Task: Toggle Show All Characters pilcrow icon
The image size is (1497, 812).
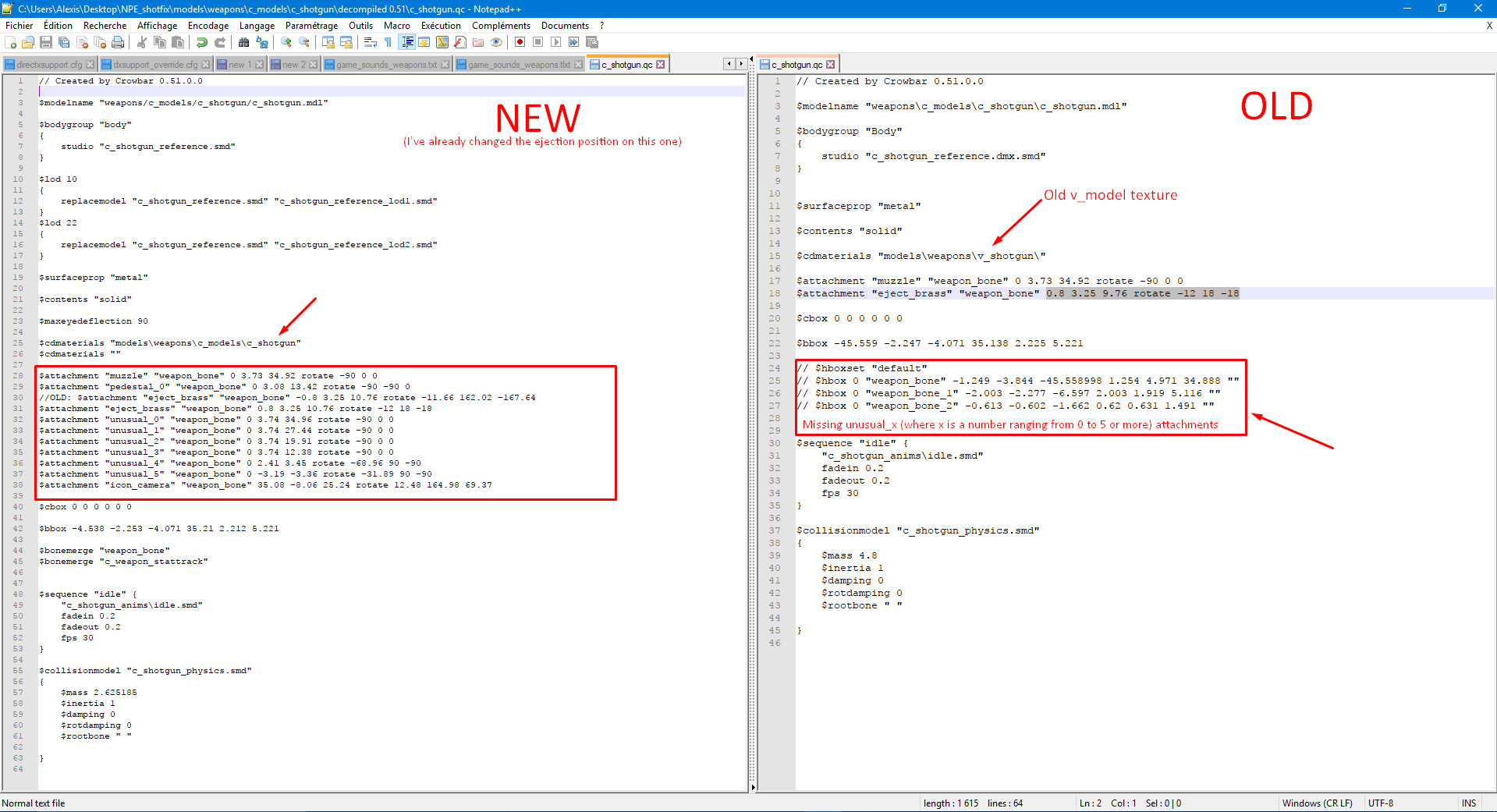Action: pos(388,42)
